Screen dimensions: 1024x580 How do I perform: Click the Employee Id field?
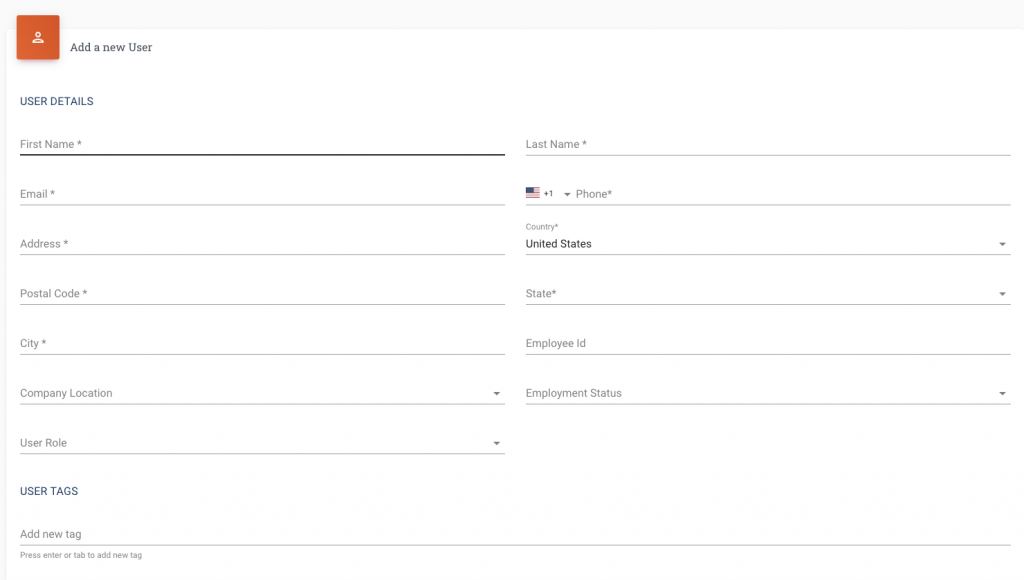point(700,343)
